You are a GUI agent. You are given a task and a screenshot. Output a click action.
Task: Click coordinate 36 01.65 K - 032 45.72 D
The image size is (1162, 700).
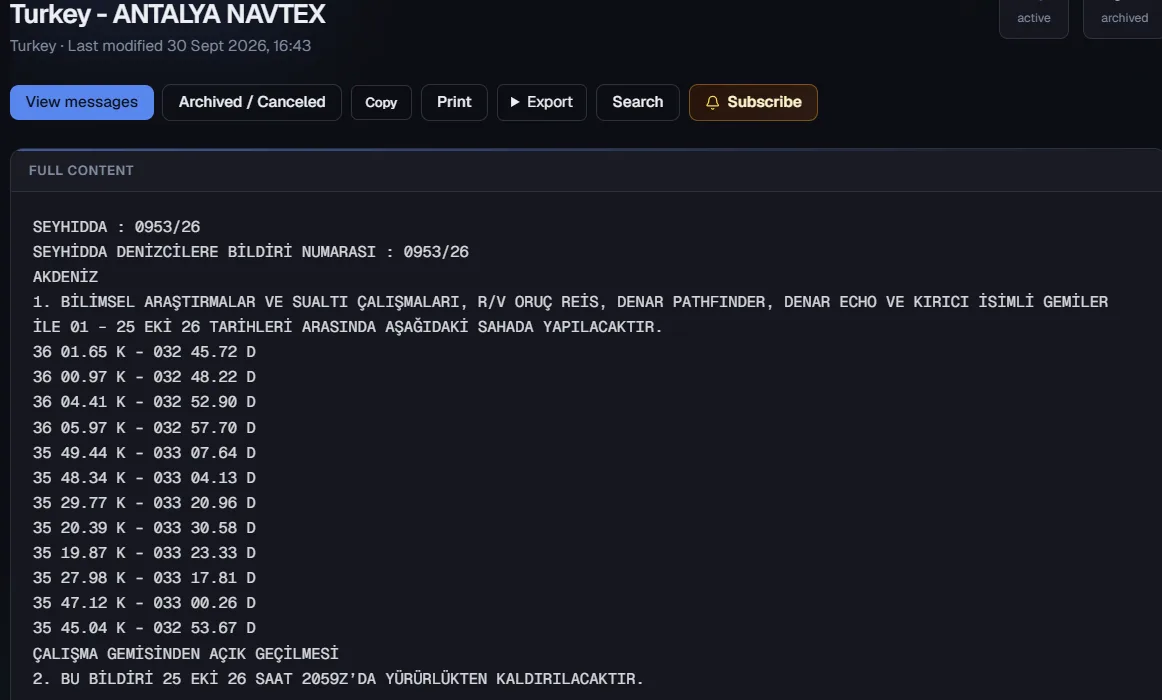pos(144,352)
